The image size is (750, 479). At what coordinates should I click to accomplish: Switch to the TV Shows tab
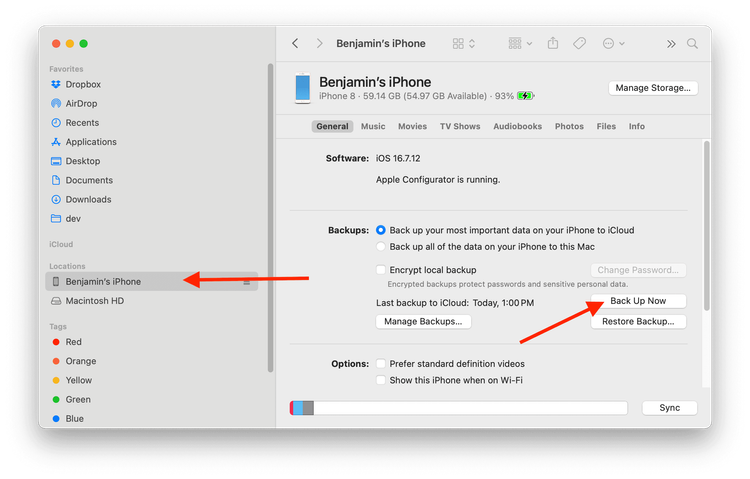tap(460, 126)
